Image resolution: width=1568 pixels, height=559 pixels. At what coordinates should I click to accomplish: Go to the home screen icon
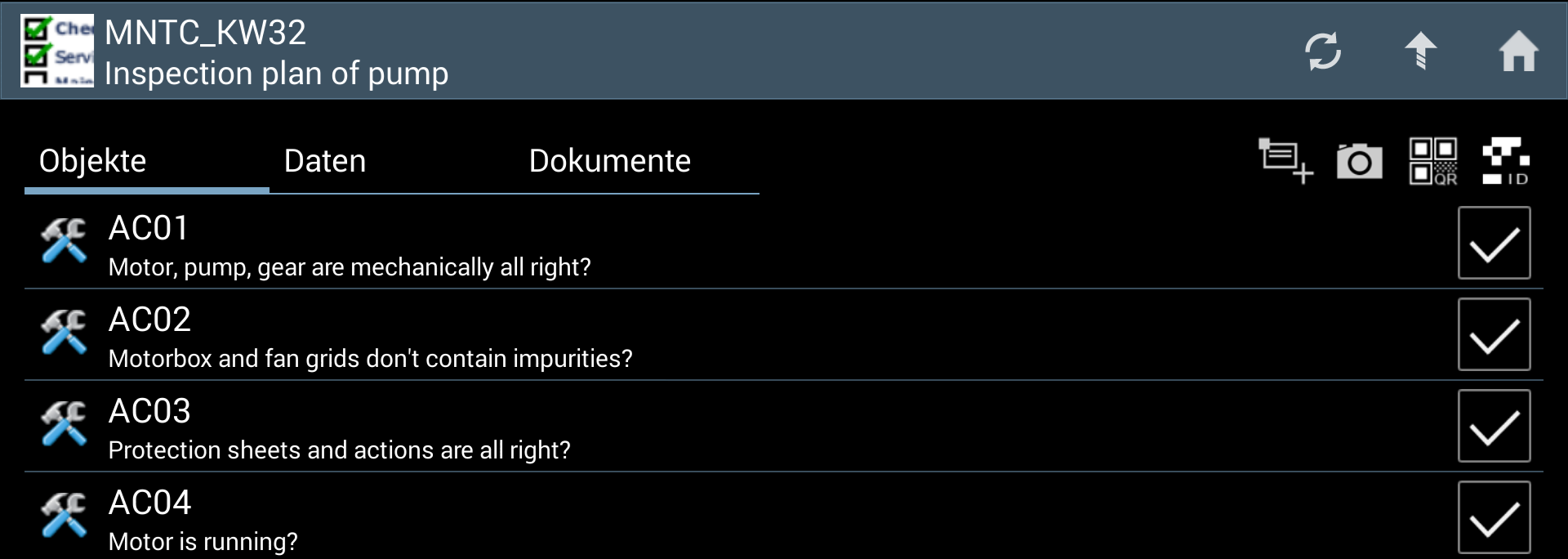1518,51
